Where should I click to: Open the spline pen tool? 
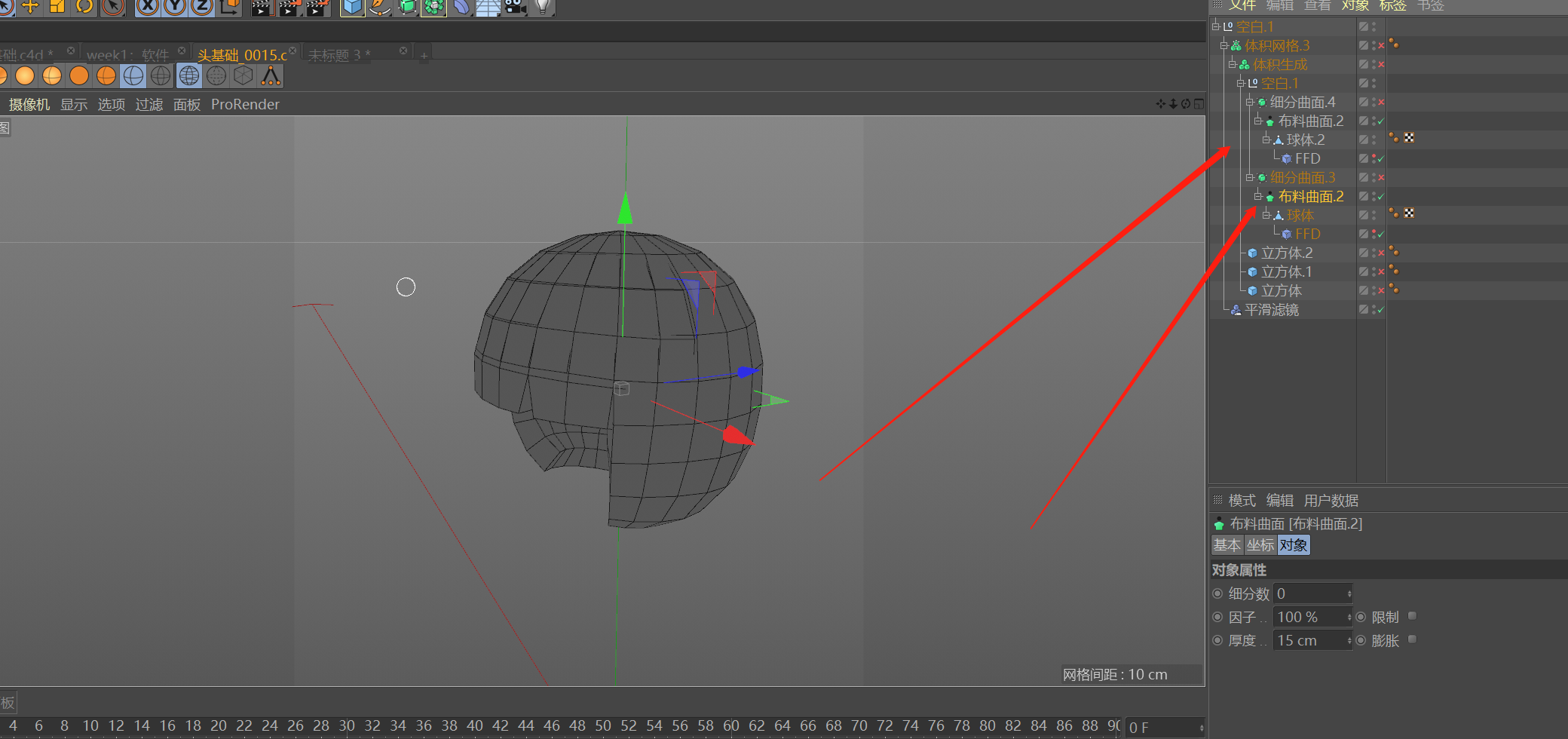[x=379, y=7]
